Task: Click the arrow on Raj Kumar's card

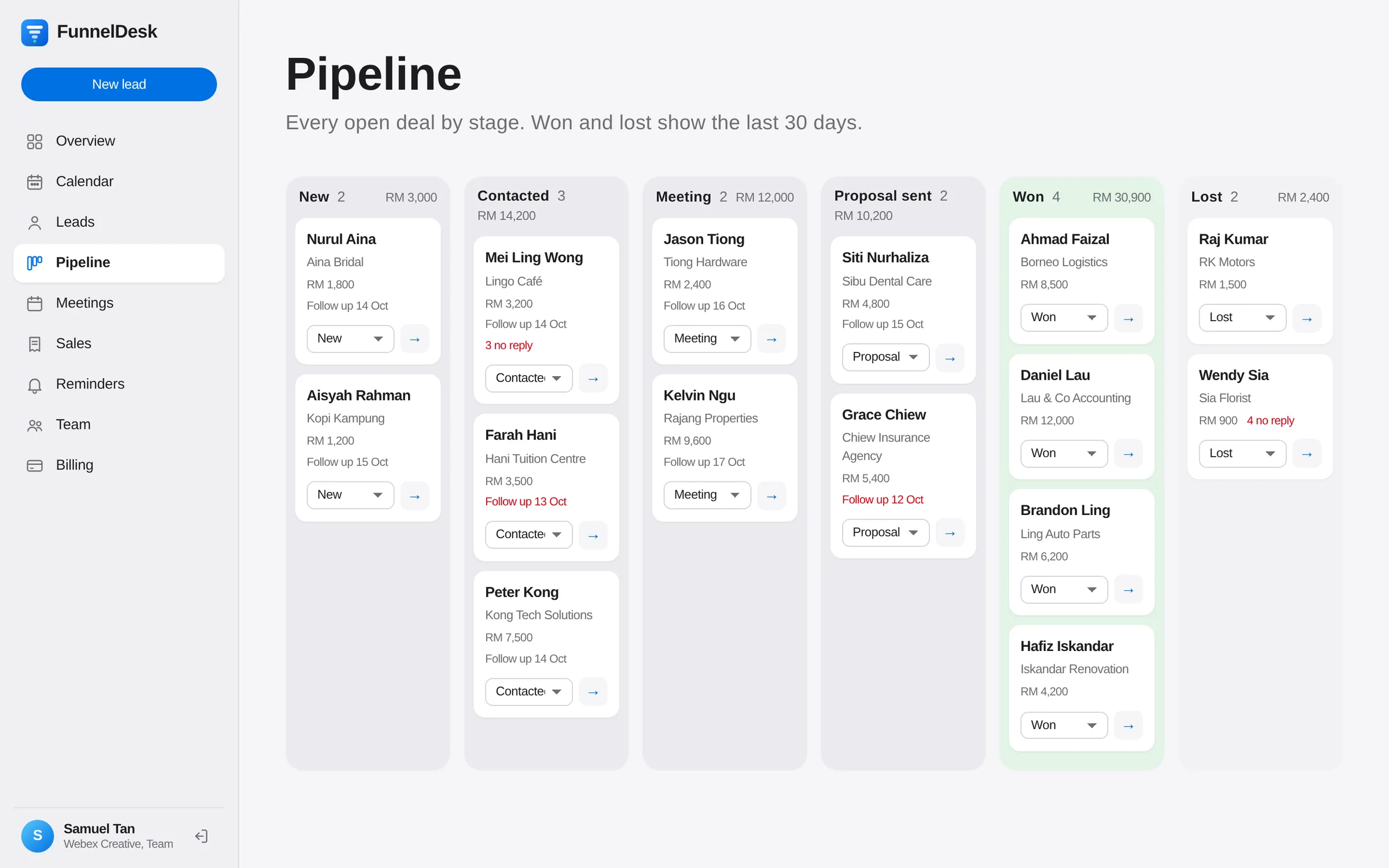Action: pos(1307,318)
